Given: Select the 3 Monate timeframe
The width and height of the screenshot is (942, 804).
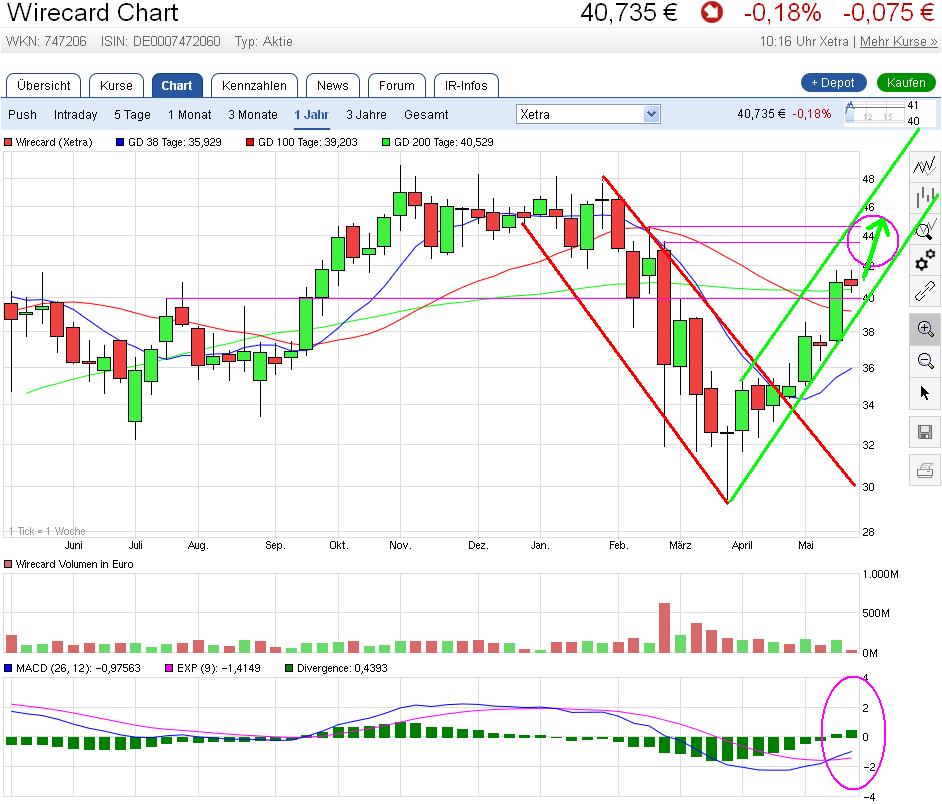Looking at the screenshot, I should click(x=252, y=114).
